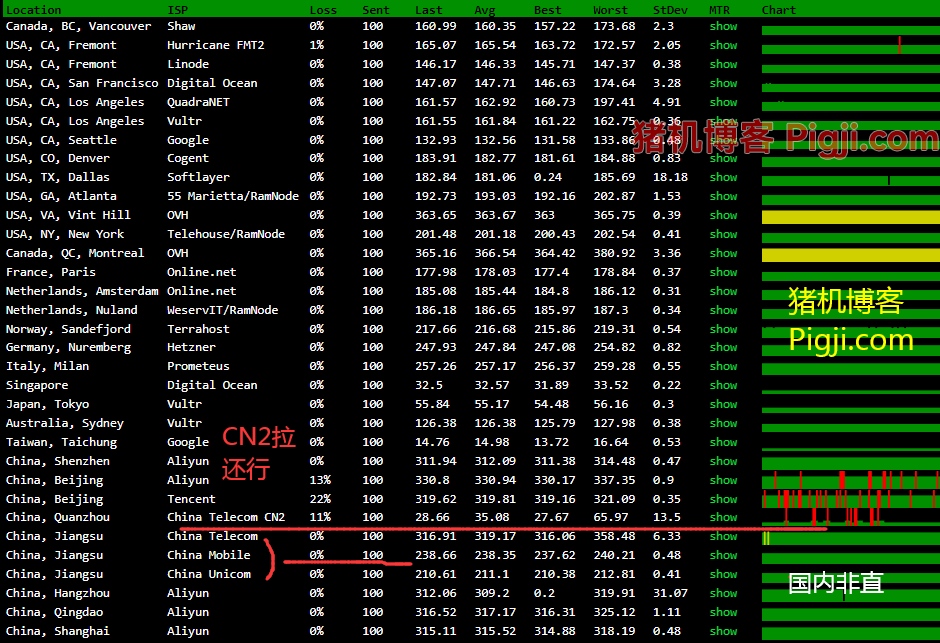Viewport: 940px width, 643px height.
Task: Click show link for Nuland WeservIT row
Action: point(723,310)
